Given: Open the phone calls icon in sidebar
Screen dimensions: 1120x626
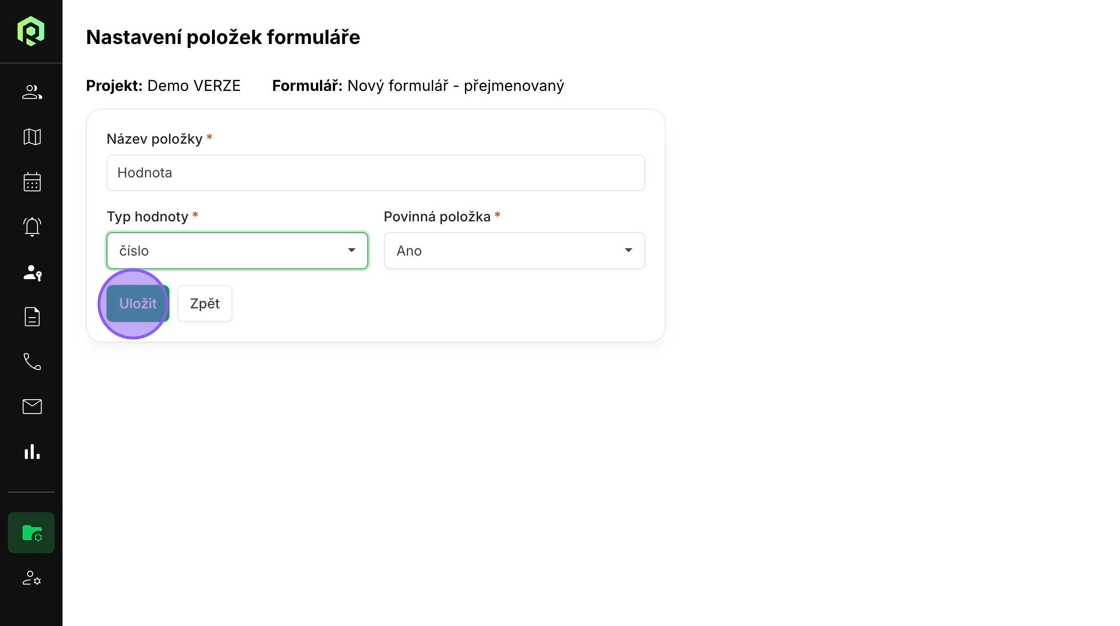Looking at the screenshot, I should (x=32, y=362).
